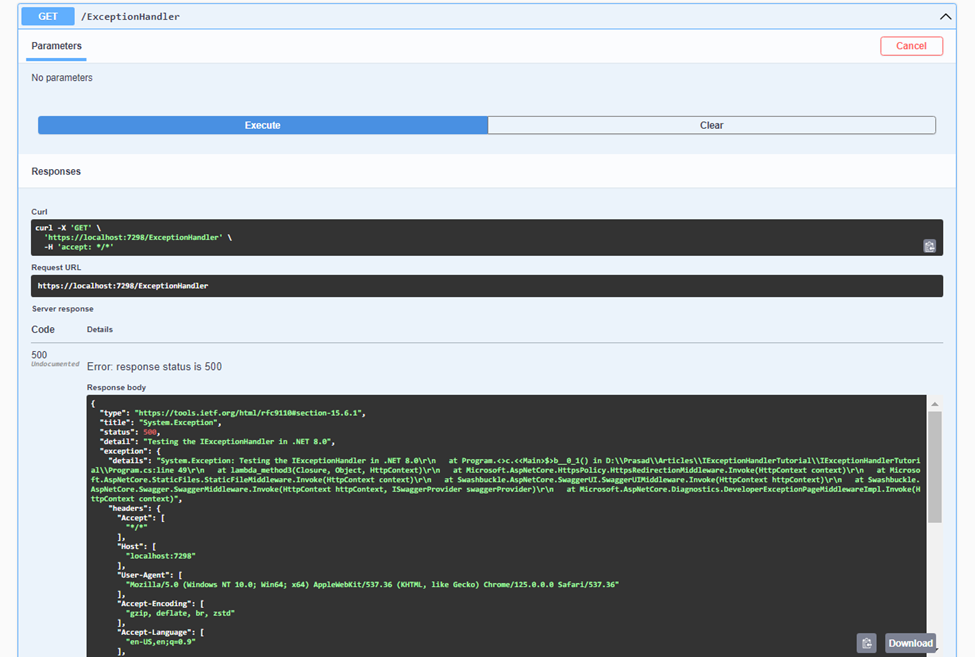Viewport: 975px width, 657px height.
Task: Cancel the try-it-out mode
Action: tap(911, 46)
